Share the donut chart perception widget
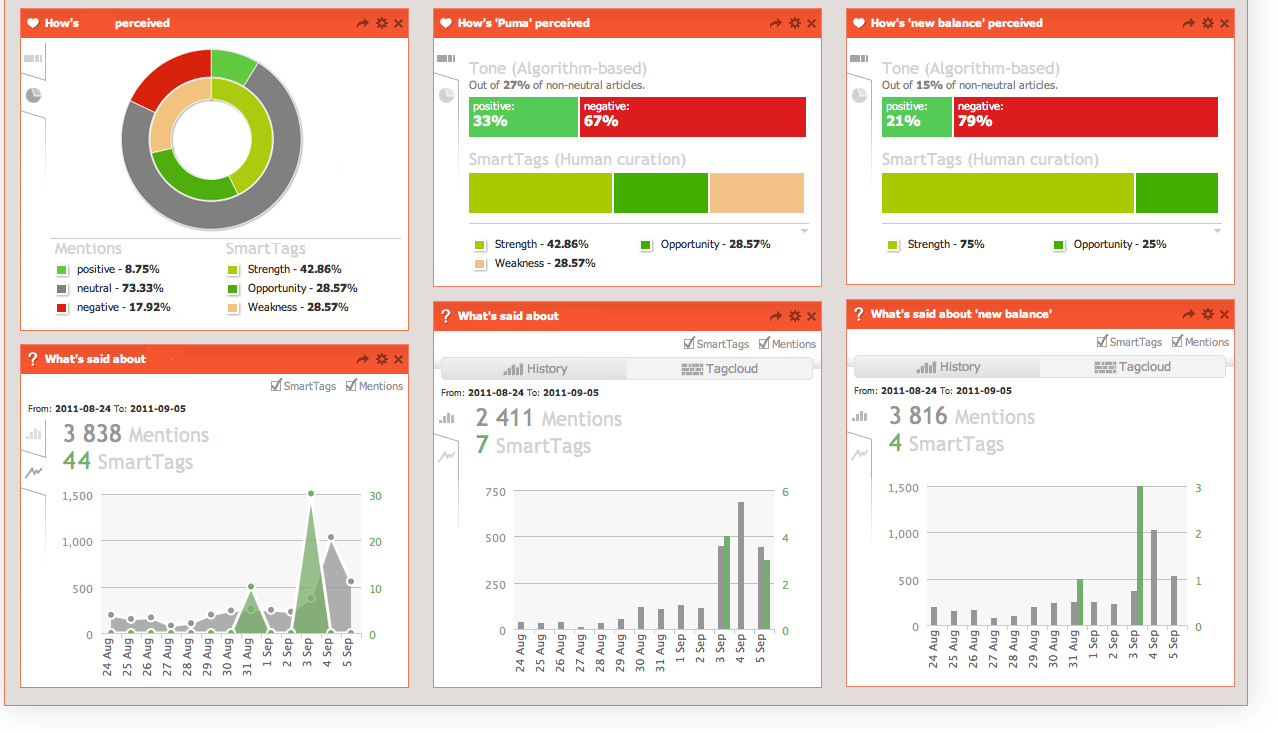Viewport: 1278px width, 733px height. (363, 23)
